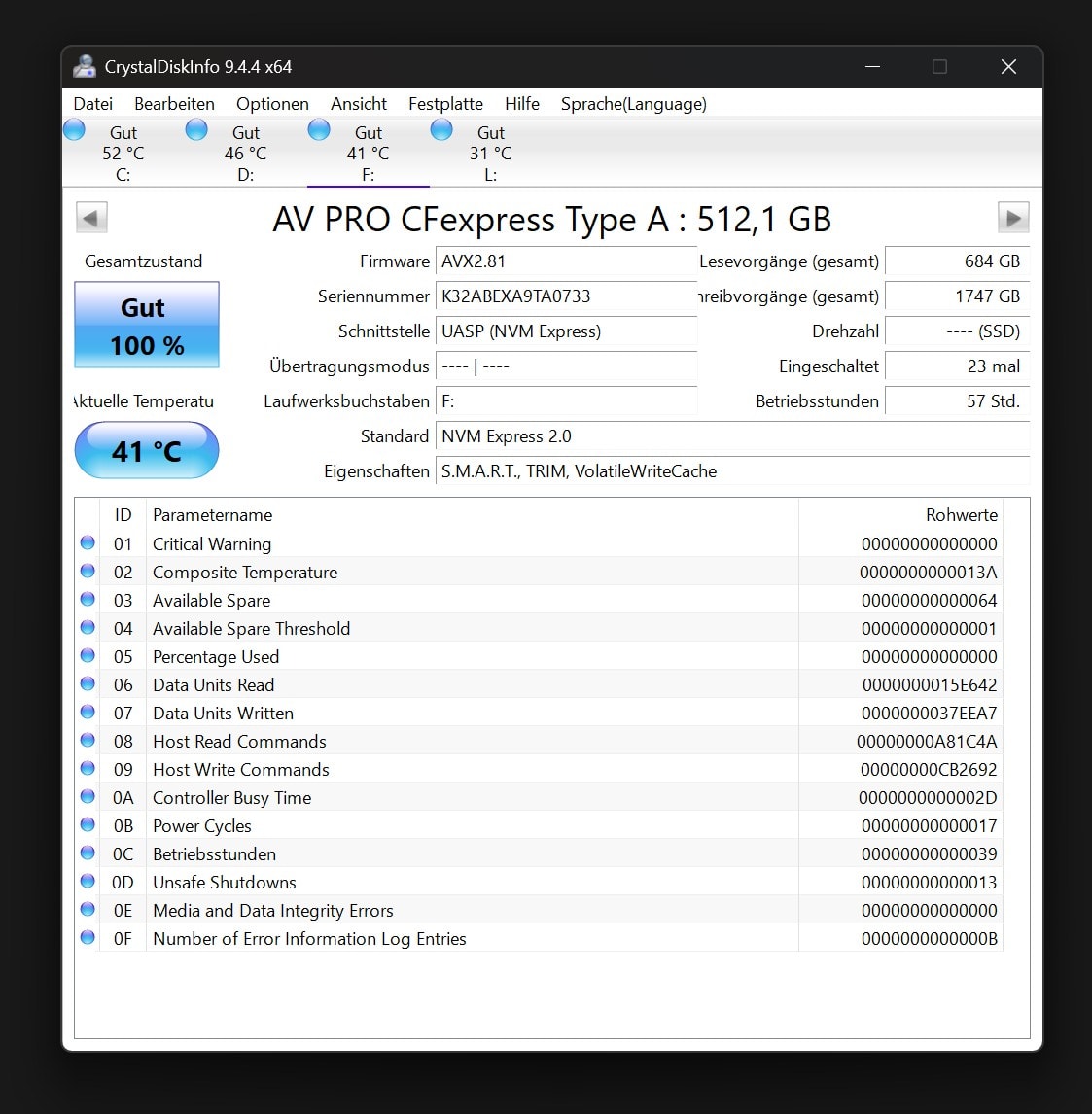Click status orb for Error Information Log Entries row
Image resolution: width=1092 pixels, height=1114 pixels.
point(88,937)
